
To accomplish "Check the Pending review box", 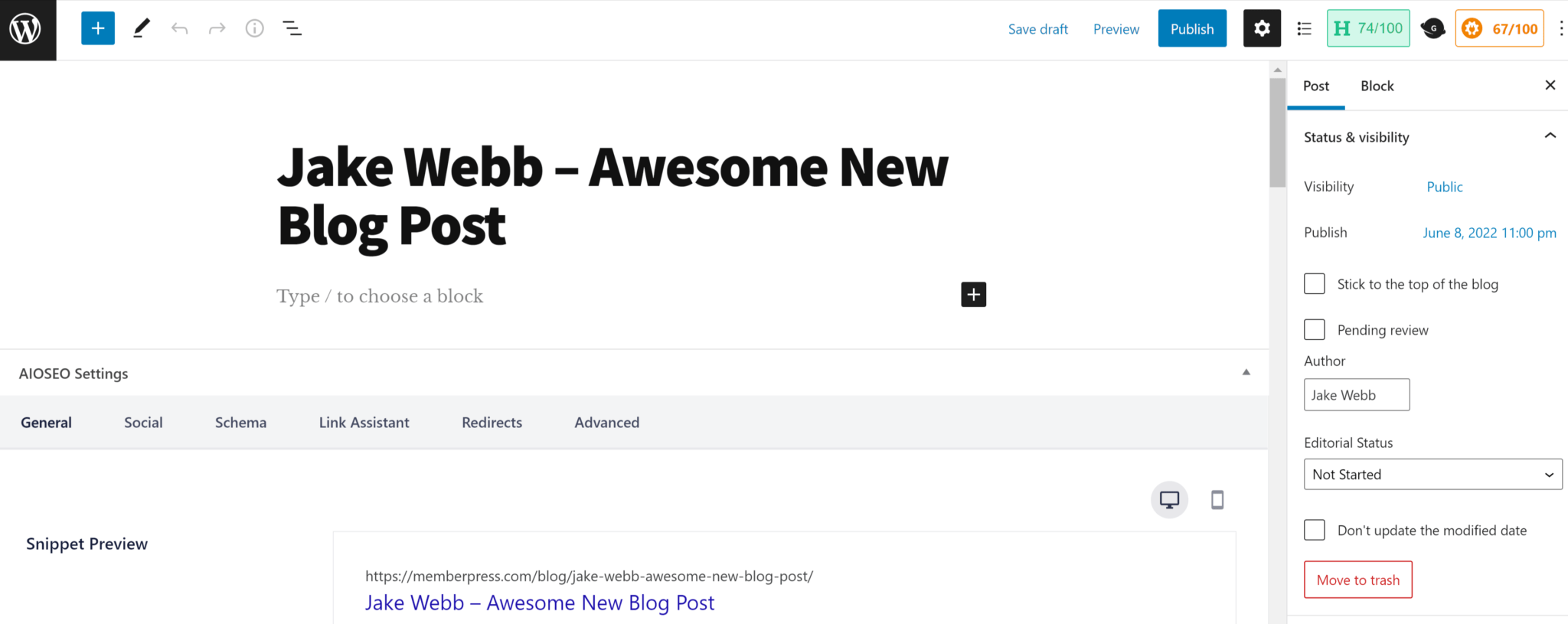I will [1315, 330].
